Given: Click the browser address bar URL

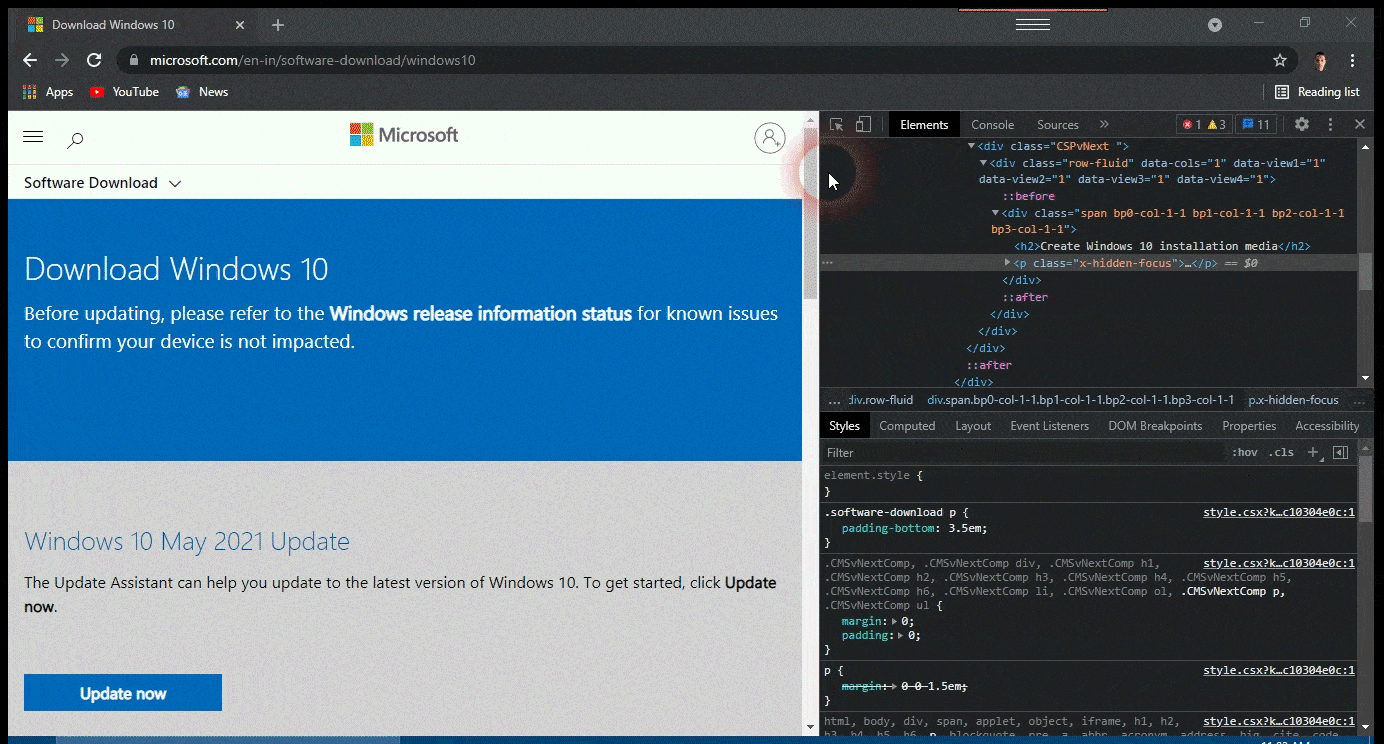Looking at the screenshot, I should click(x=312, y=60).
